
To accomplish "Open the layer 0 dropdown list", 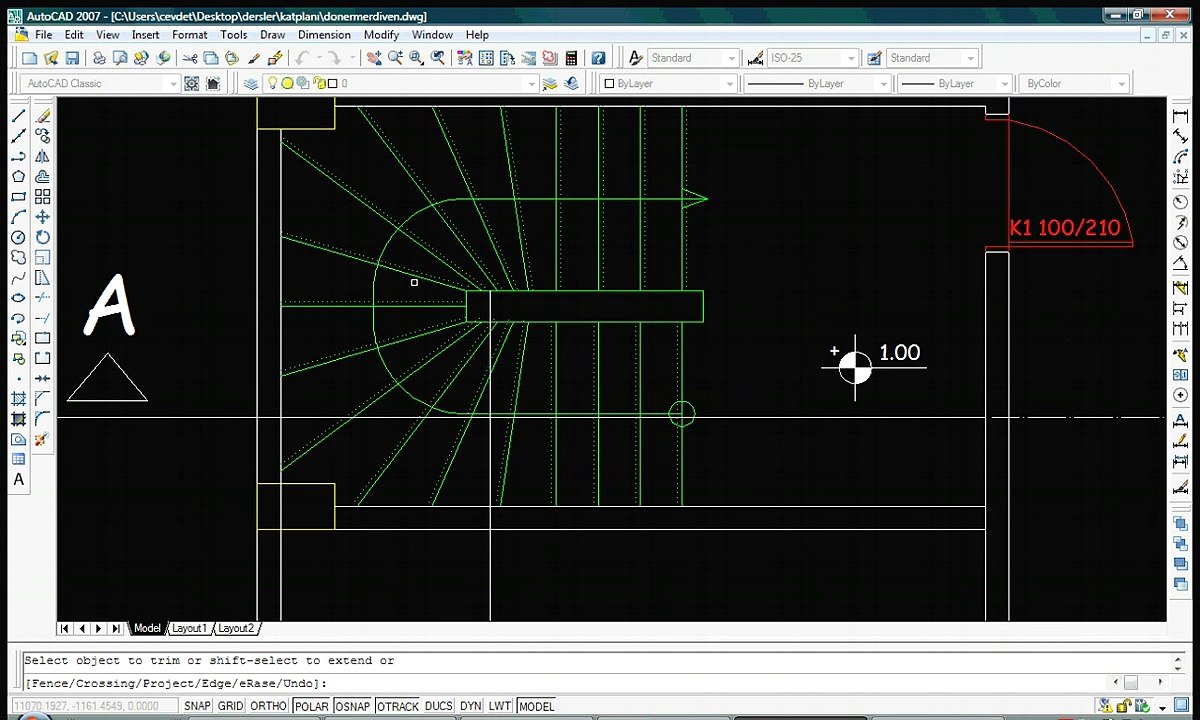I will pyautogui.click(x=531, y=84).
